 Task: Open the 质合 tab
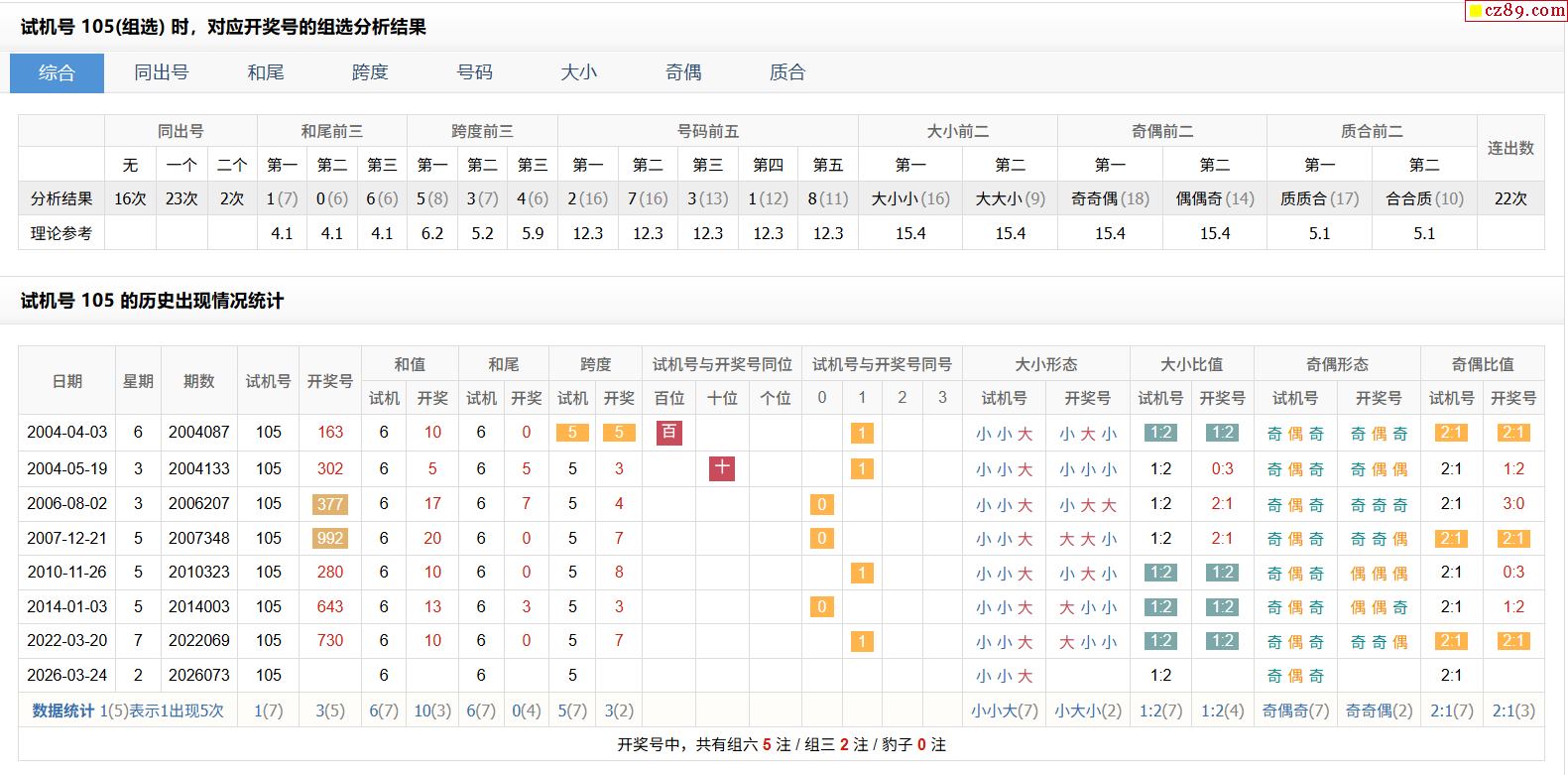pos(787,72)
